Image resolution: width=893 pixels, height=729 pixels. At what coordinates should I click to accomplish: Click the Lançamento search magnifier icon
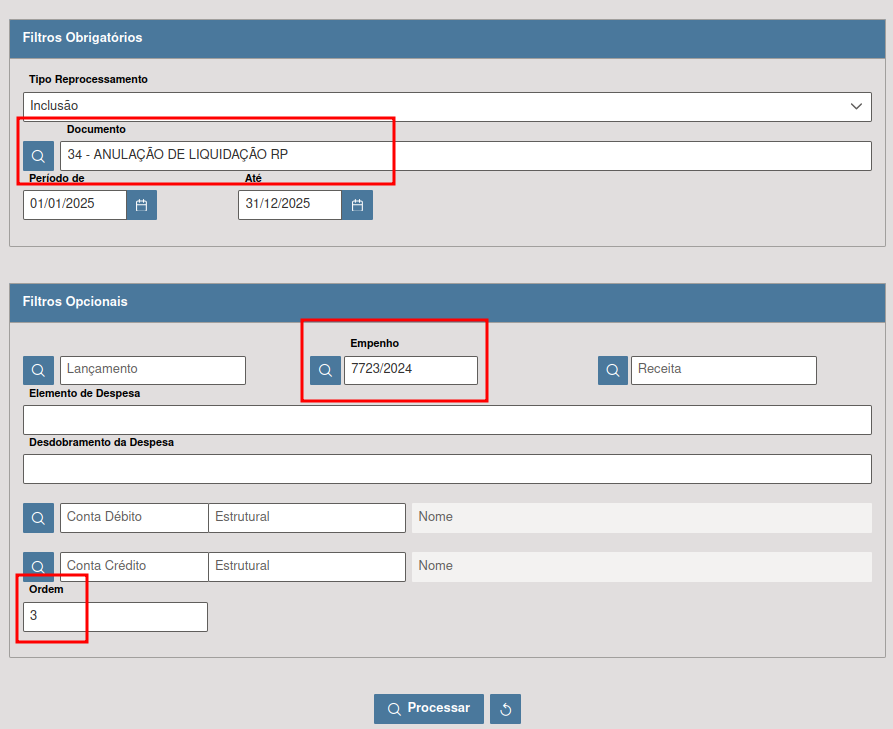click(38, 370)
